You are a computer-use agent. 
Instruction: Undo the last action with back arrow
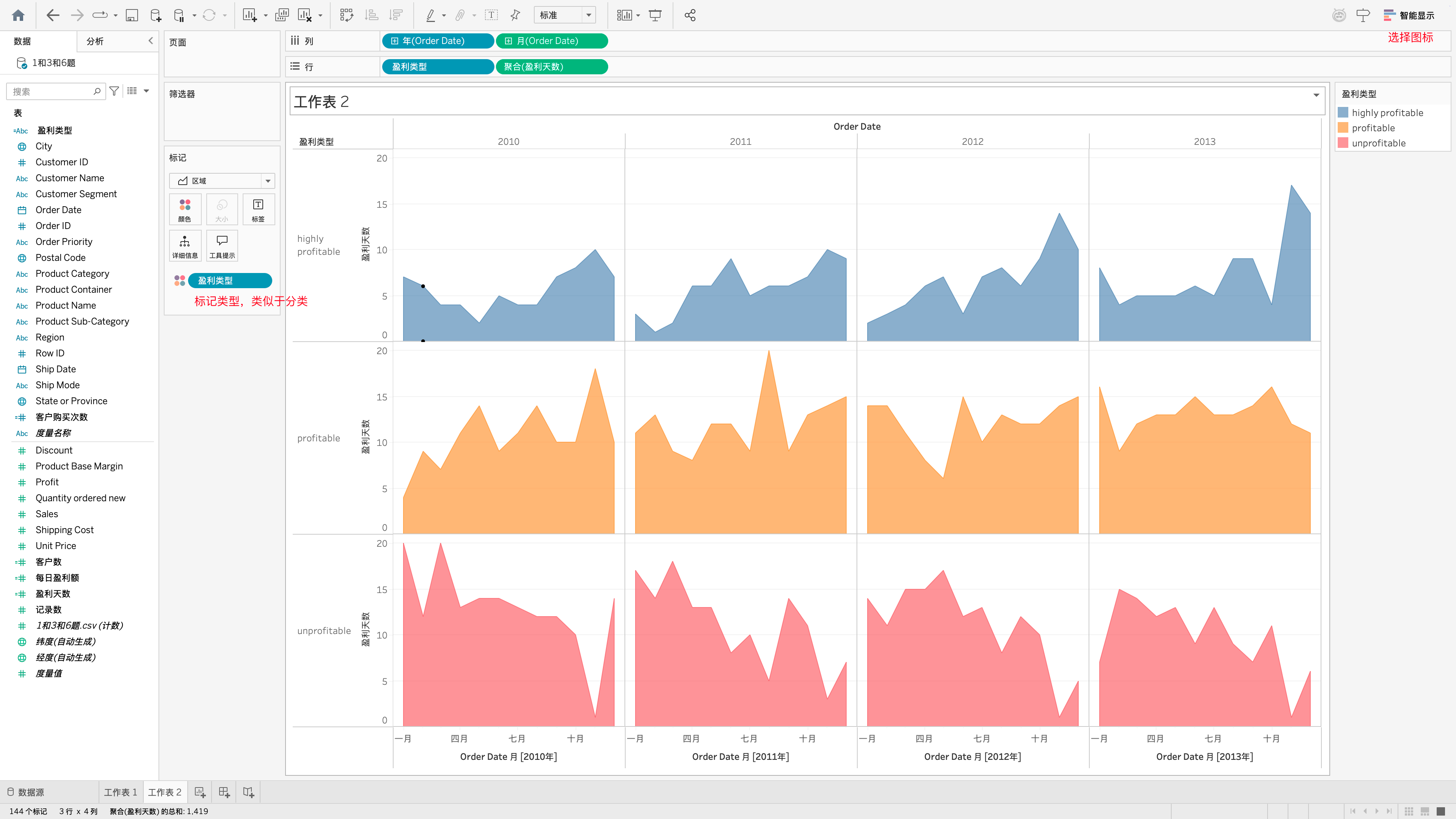(x=53, y=15)
